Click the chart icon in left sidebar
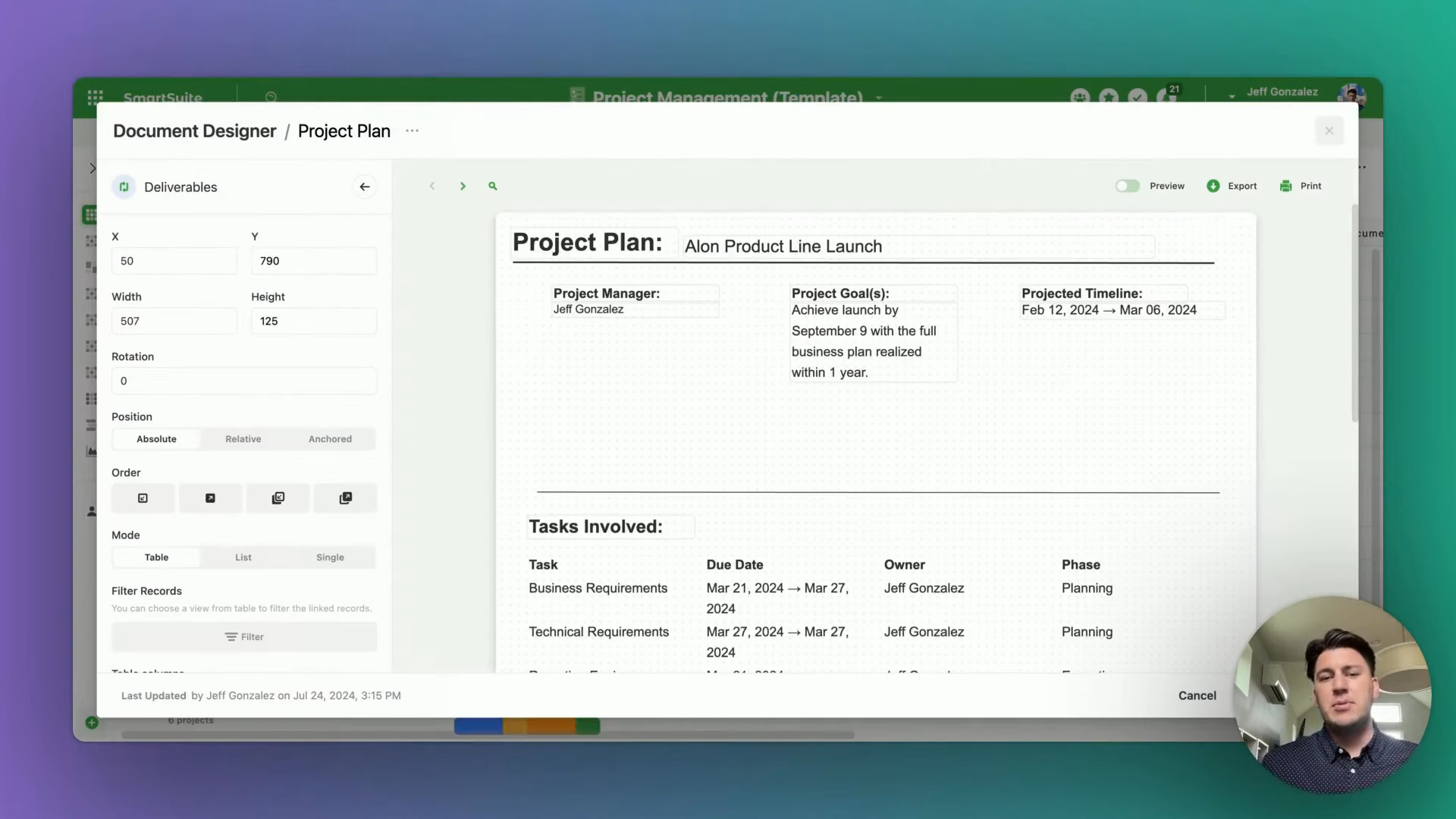Image resolution: width=1456 pixels, height=819 pixels. (92, 451)
